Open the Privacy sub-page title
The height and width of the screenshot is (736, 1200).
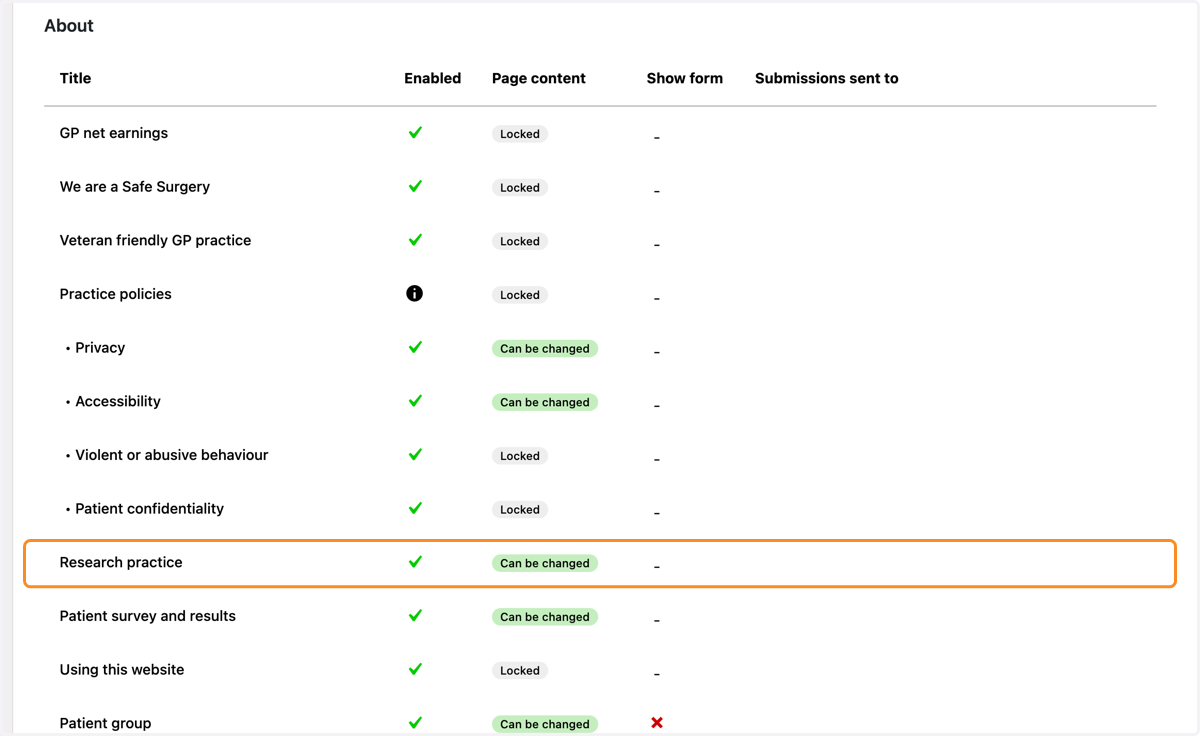[x=100, y=348]
